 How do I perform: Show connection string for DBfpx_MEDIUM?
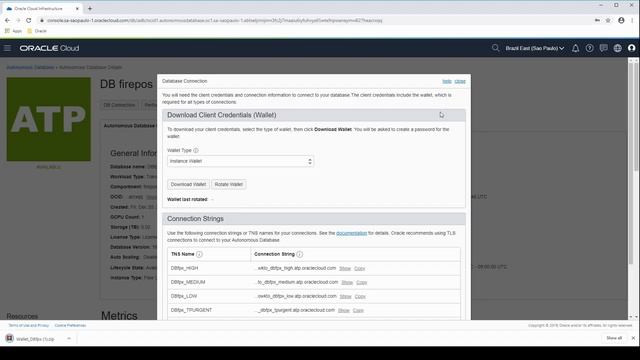coord(347,282)
